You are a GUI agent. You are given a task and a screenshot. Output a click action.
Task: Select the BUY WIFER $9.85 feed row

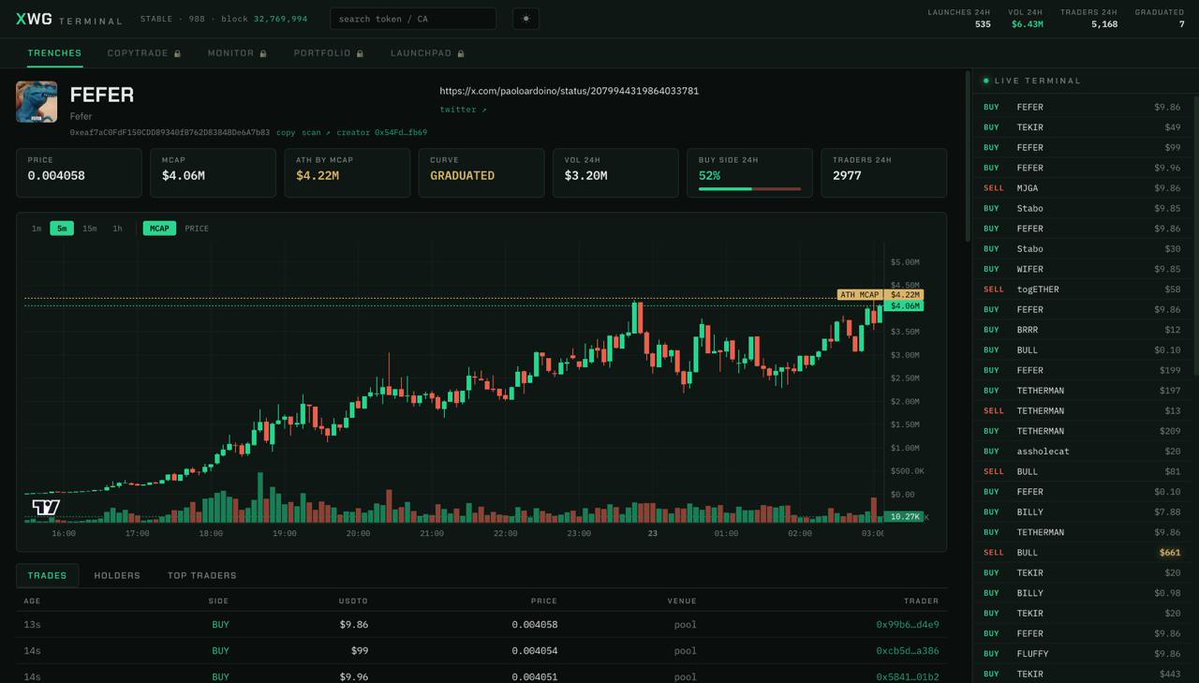pyautogui.click(x=1081, y=268)
